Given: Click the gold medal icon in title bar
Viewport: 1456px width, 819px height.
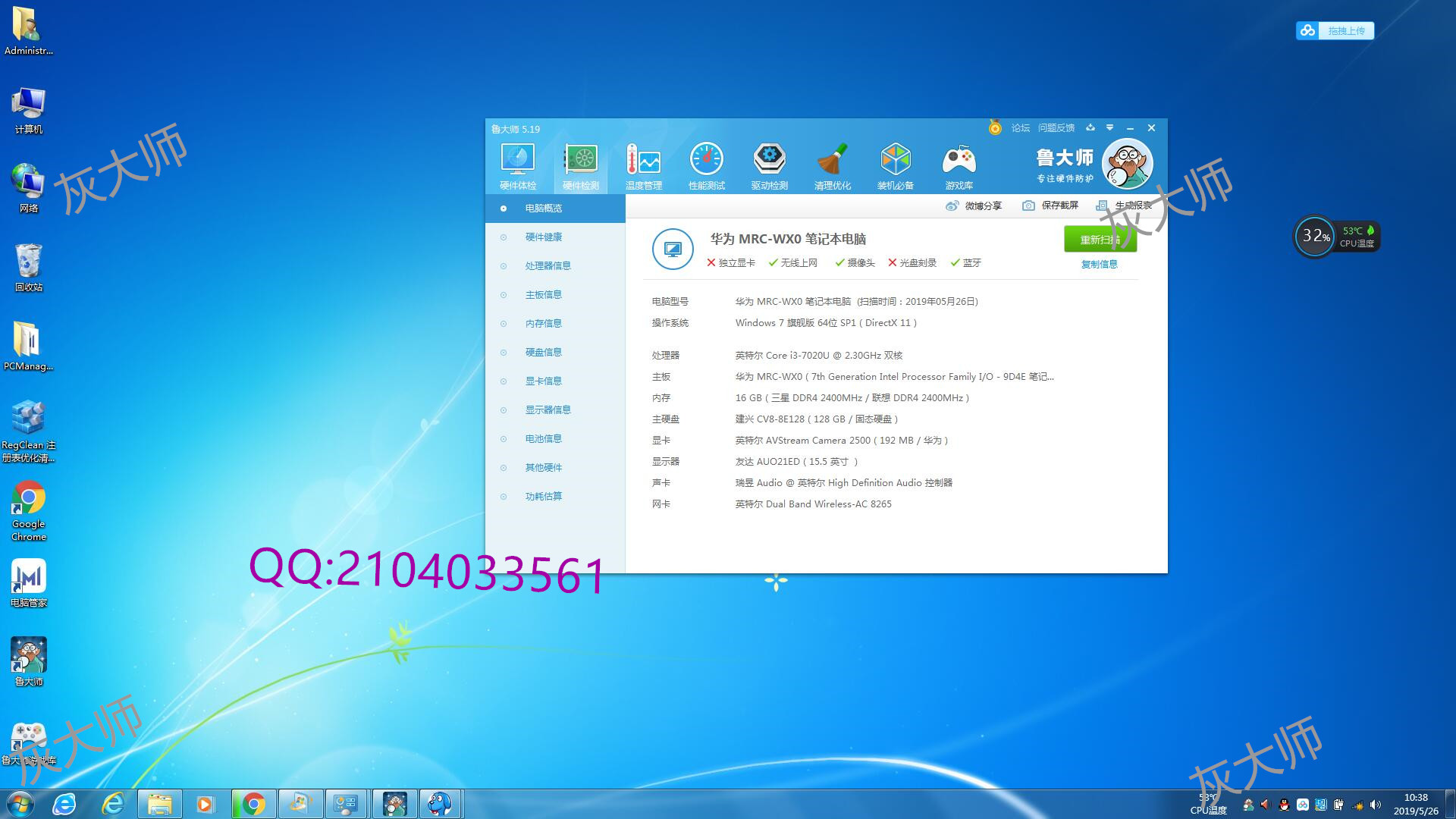Looking at the screenshot, I should 995,127.
